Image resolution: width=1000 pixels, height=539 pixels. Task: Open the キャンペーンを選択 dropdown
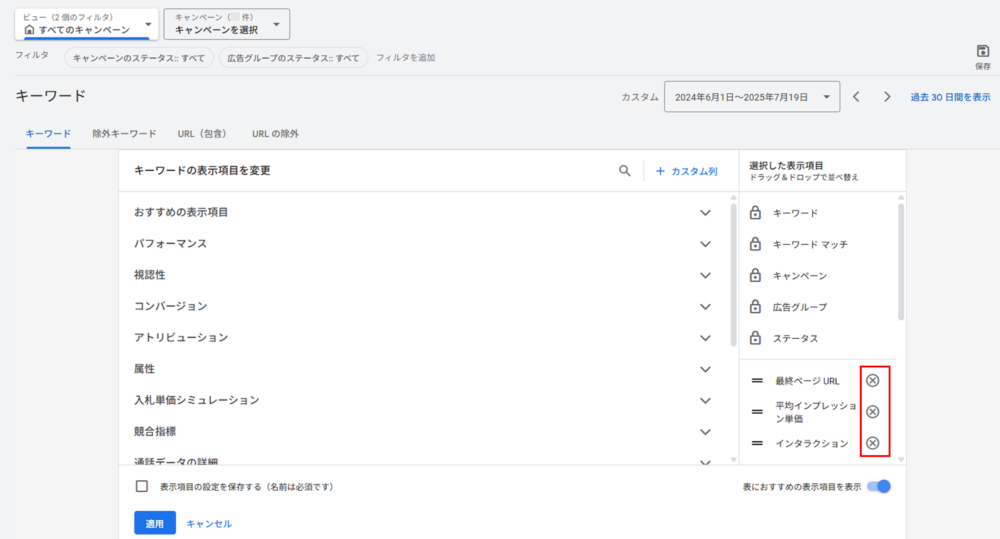227,24
